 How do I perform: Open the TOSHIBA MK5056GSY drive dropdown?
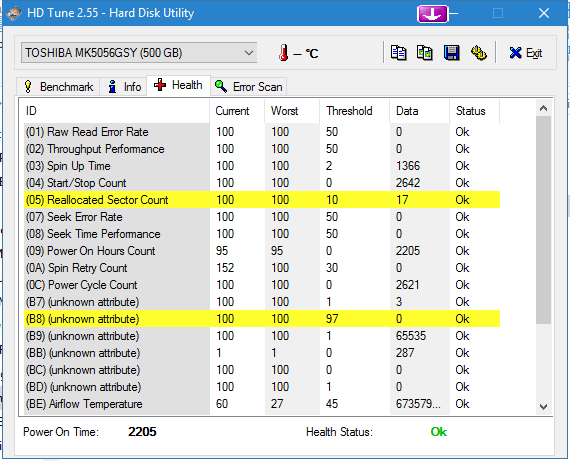pyautogui.click(x=139, y=53)
